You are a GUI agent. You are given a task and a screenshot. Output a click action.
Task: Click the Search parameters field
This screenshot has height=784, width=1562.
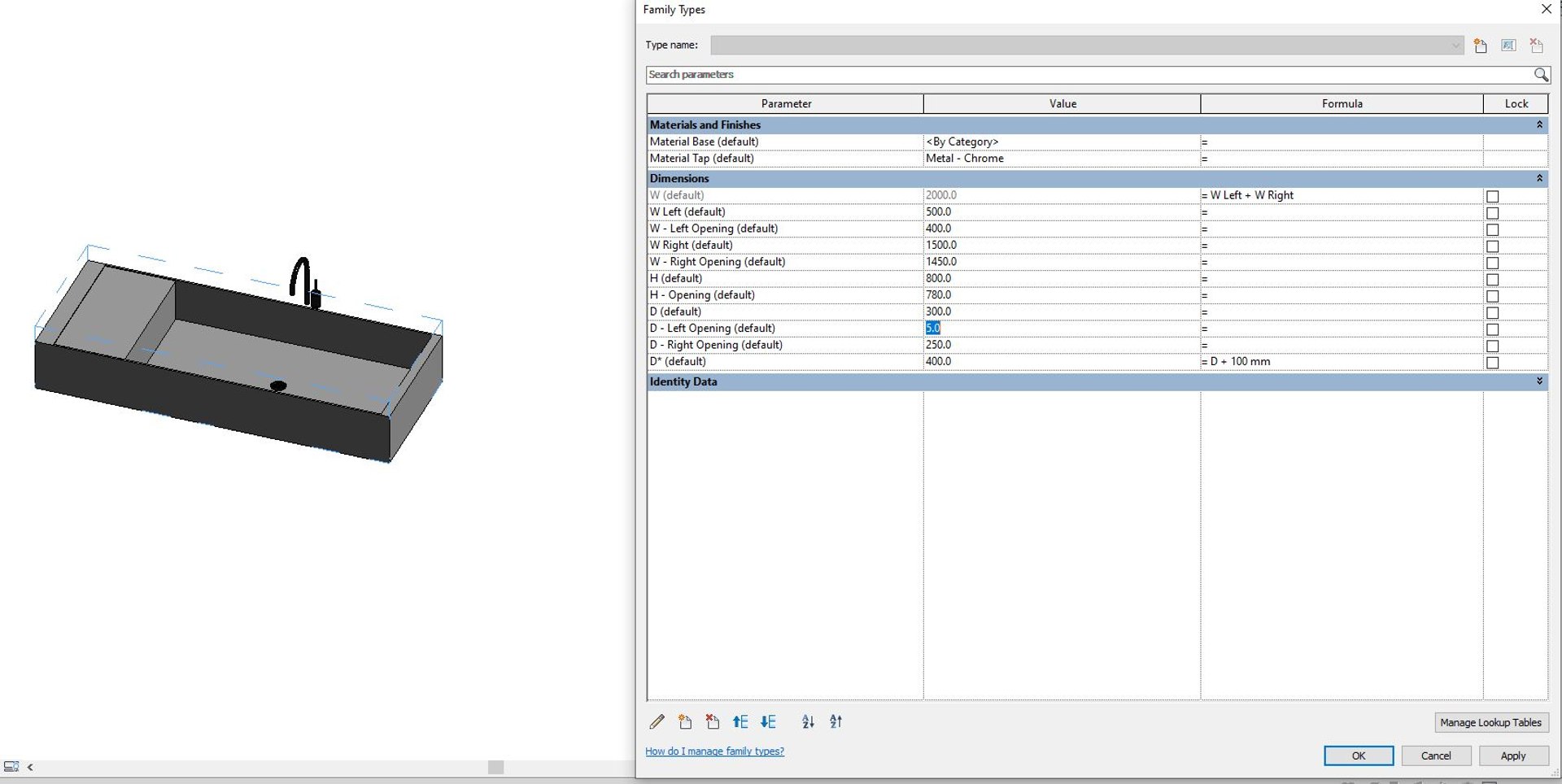pyautogui.click(x=1090, y=75)
